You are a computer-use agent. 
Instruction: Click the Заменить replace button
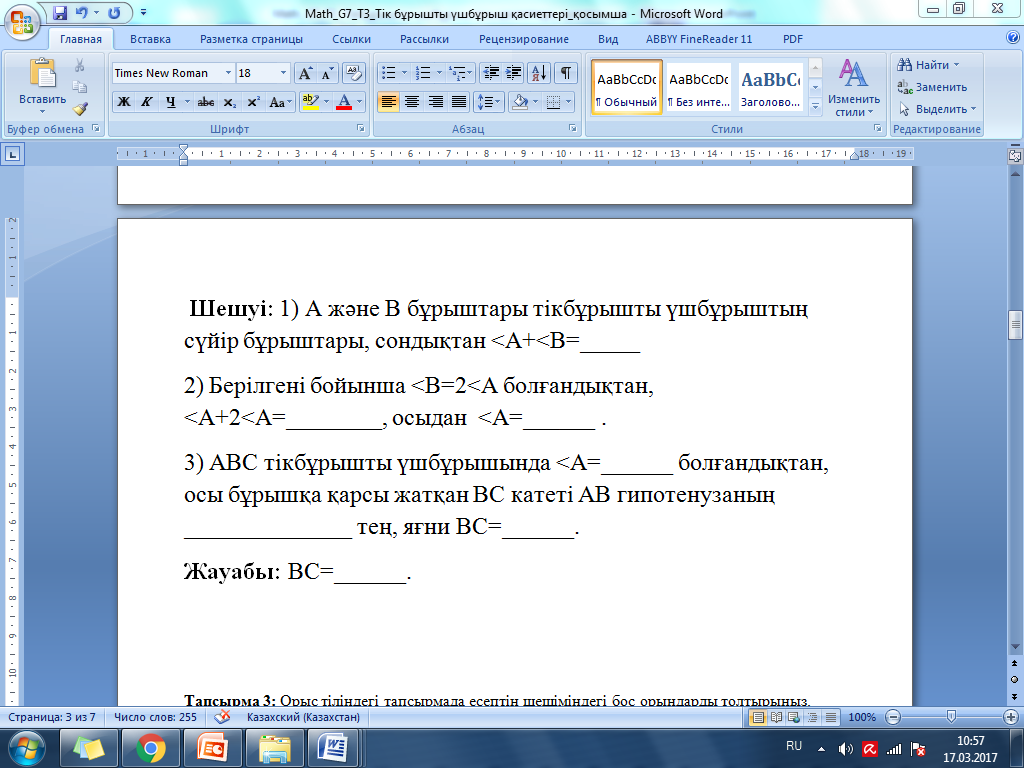(932, 87)
